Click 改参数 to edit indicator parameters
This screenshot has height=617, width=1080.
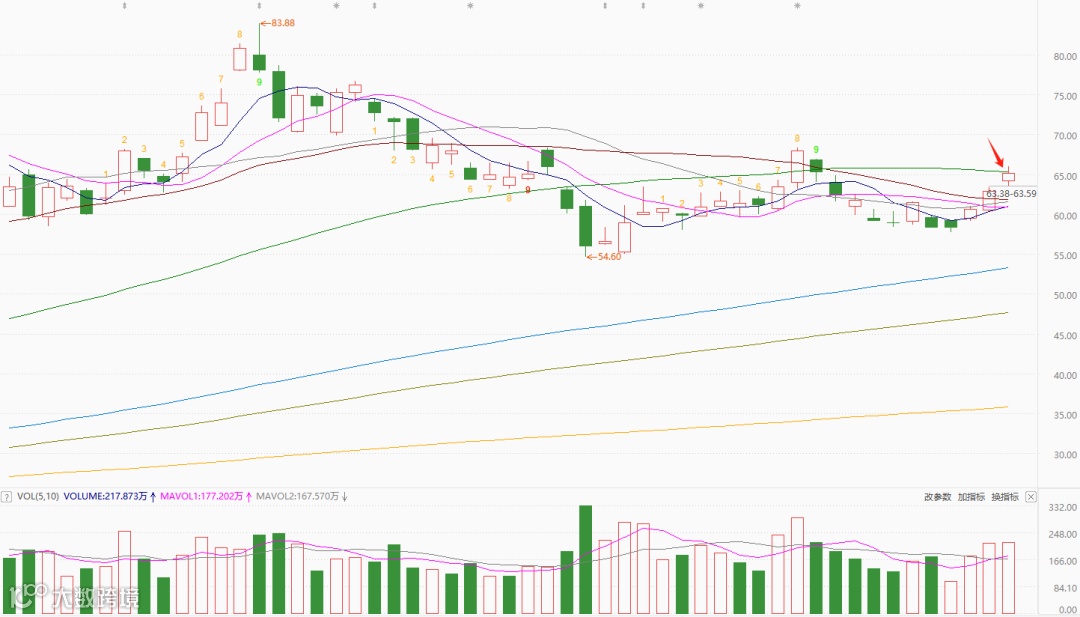(937, 496)
